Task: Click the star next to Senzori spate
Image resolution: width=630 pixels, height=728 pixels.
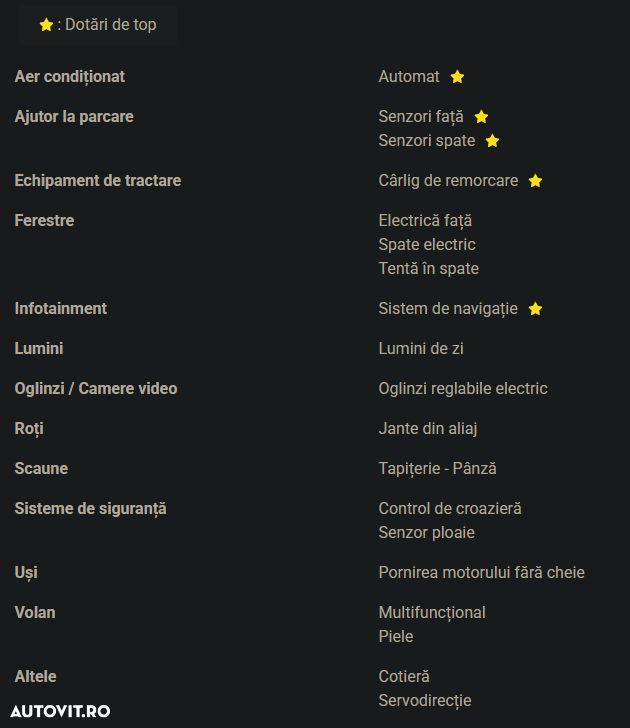Action: click(x=492, y=141)
